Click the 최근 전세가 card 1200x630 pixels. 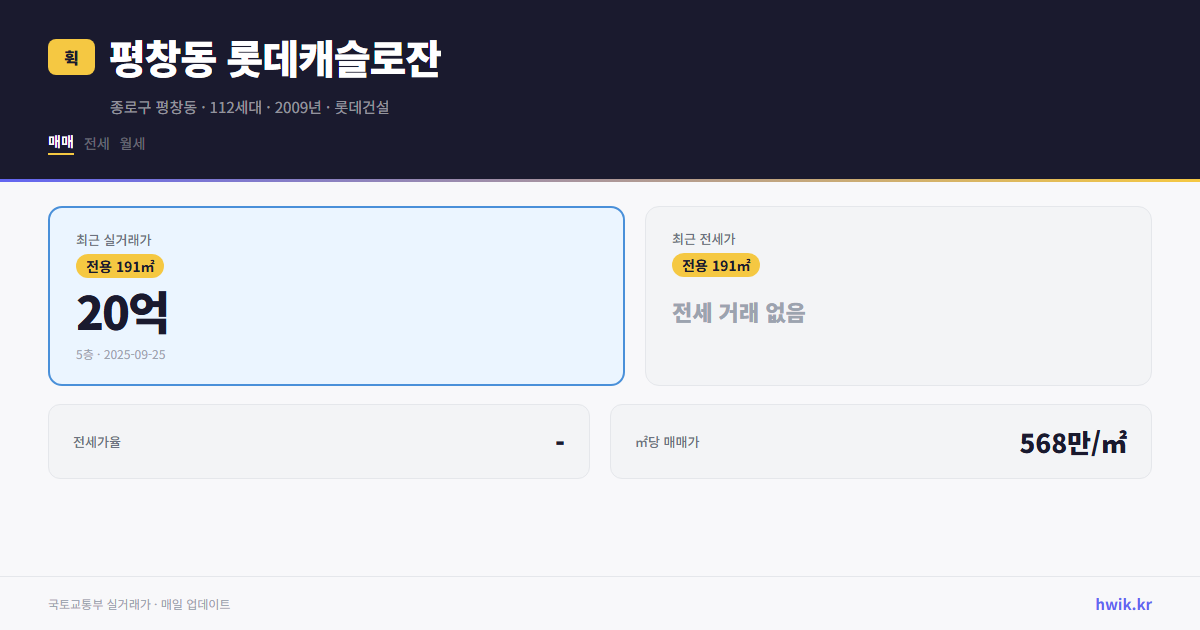[x=898, y=295]
